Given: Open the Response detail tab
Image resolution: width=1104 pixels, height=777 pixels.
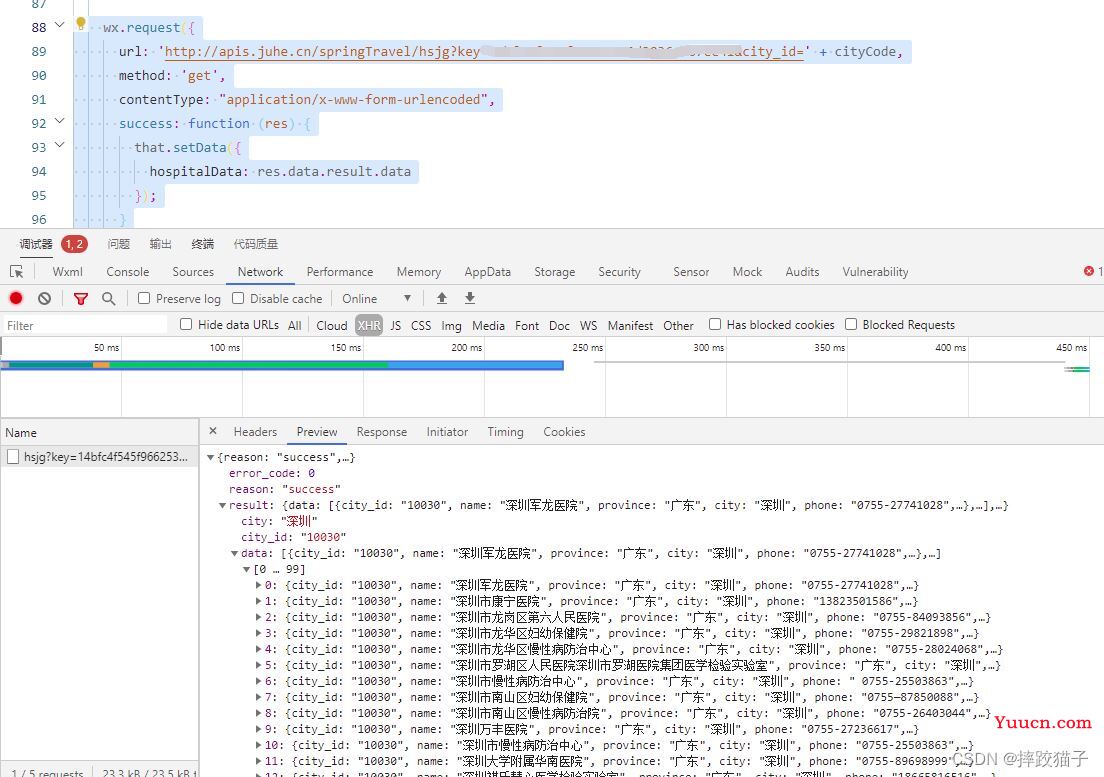Looking at the screenshot, I should tap(382, 431).
